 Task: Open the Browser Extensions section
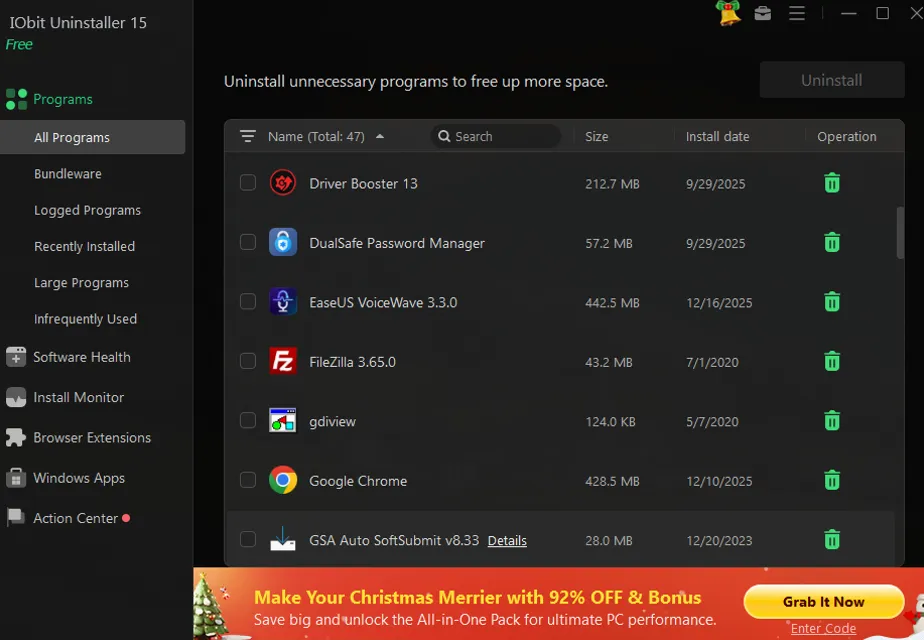pyautogui.click(x=92, y=438)
